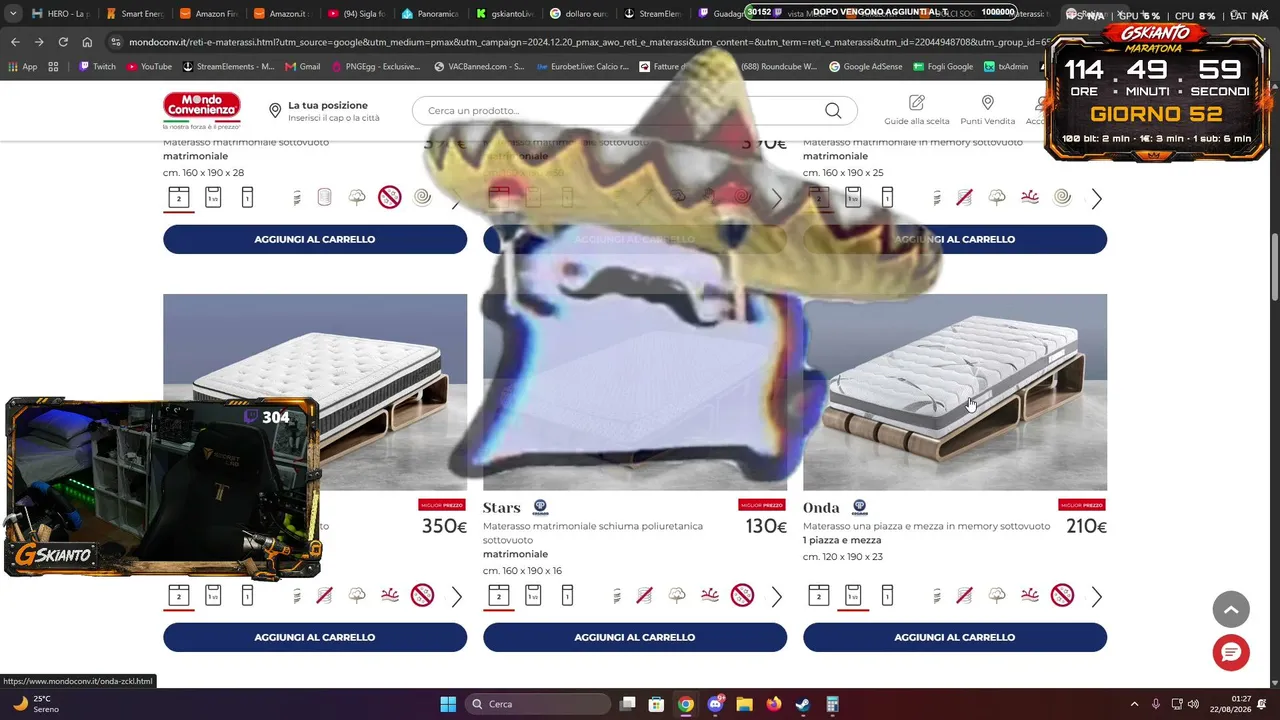The image size is (1280, 720).
Task: Open the YouTube bookmark
Action: [149, 66]
